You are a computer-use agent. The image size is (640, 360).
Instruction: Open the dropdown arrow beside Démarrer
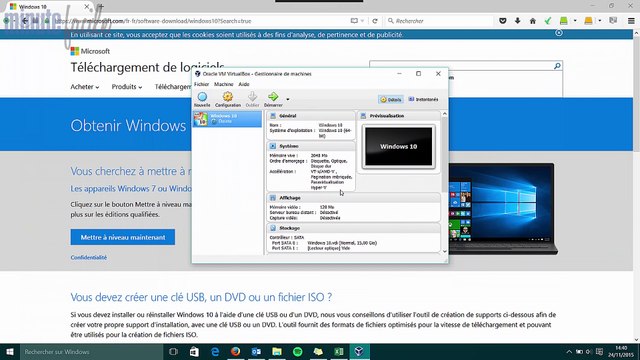(288, 99)
